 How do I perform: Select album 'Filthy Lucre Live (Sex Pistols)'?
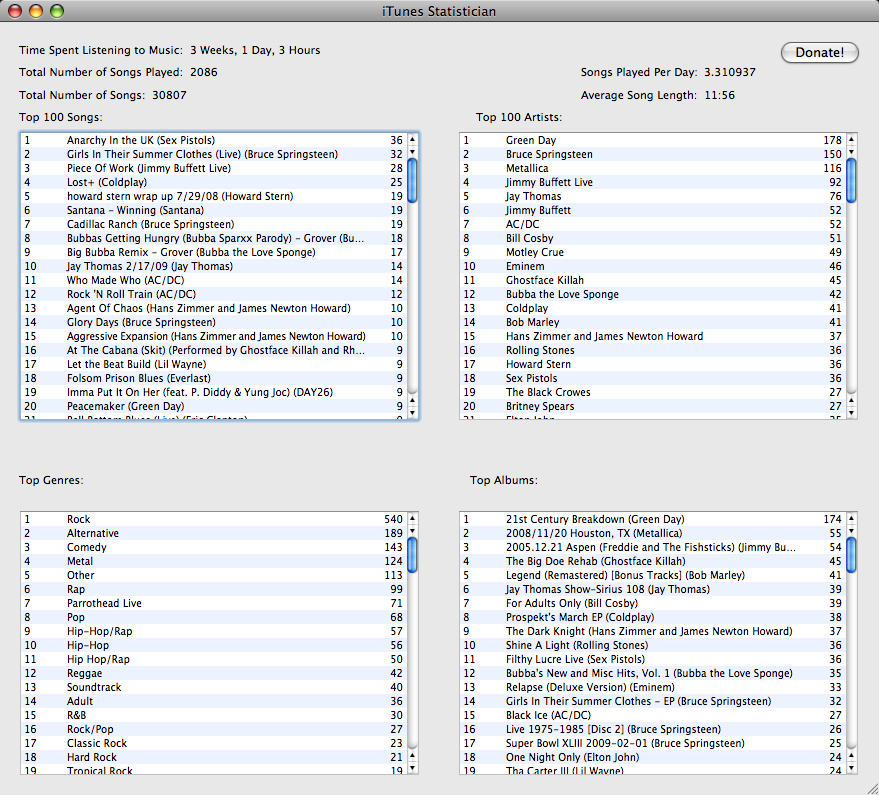653,659
